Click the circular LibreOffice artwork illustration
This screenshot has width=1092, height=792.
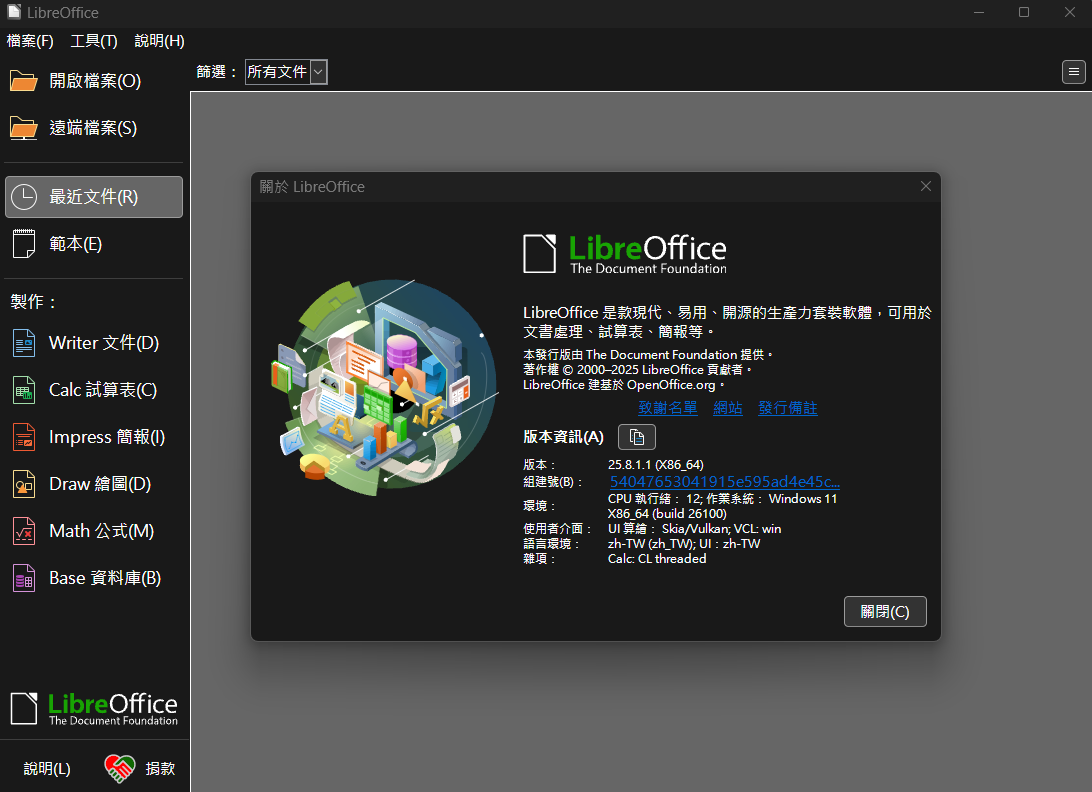pyautogui.click(x=384, y=387)
